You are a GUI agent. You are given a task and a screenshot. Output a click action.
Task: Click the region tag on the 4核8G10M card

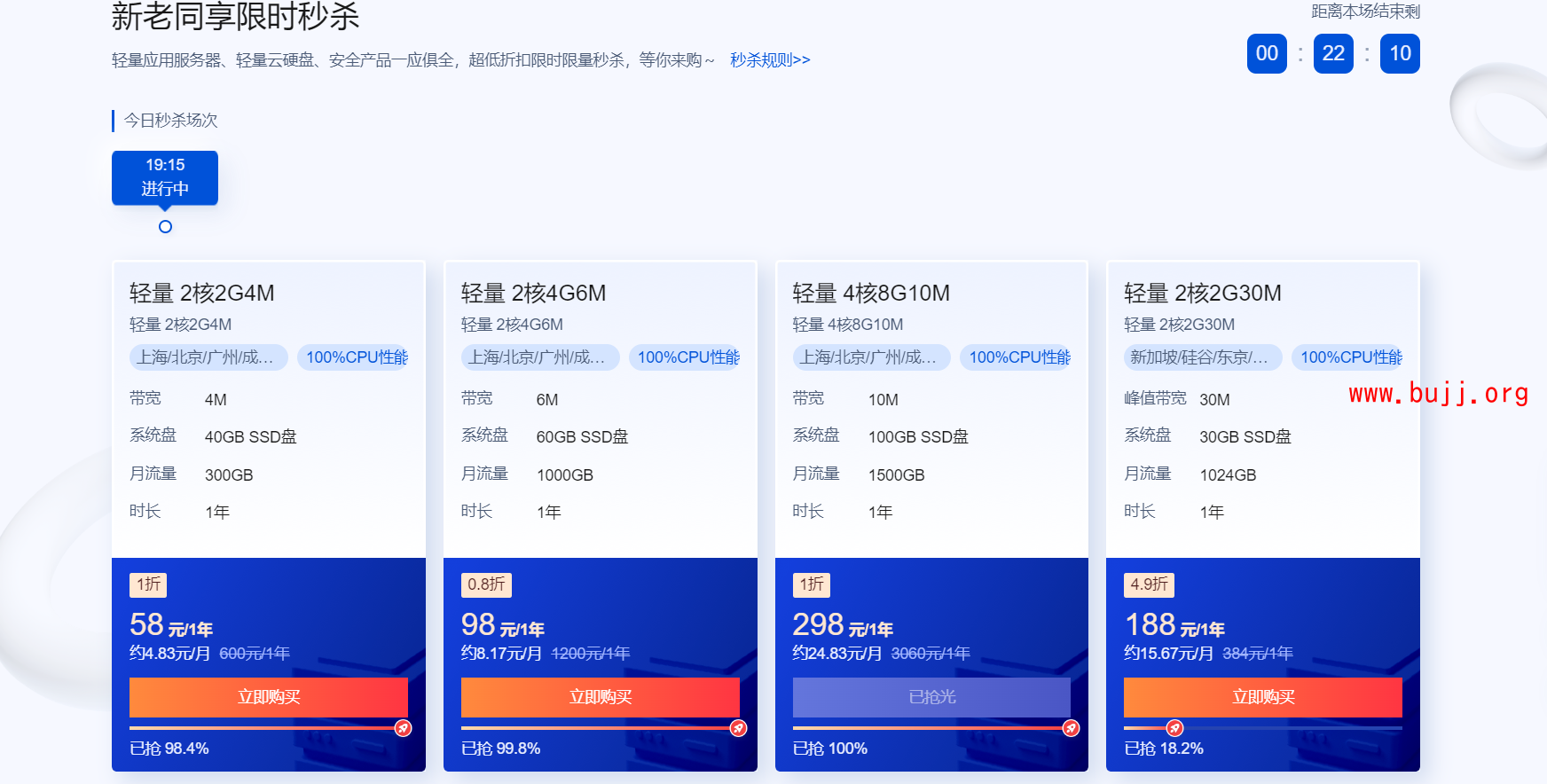[872, 357]
